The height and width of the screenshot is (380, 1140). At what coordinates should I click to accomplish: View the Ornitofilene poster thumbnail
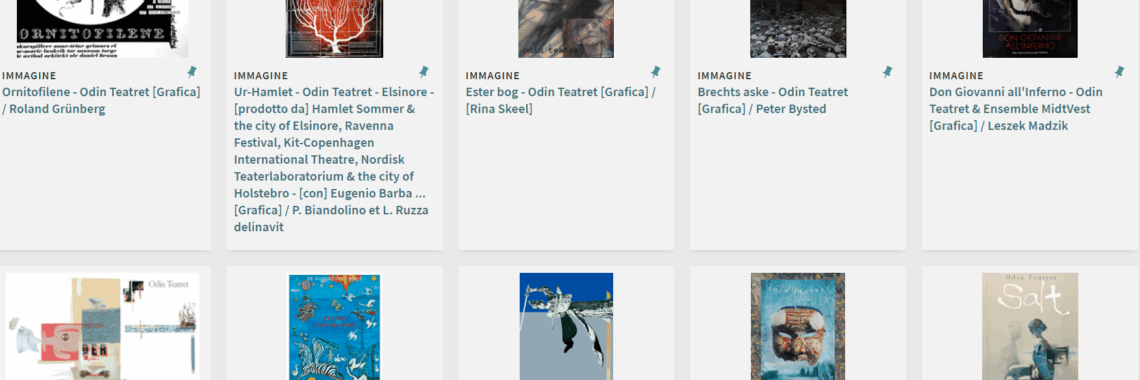click(102, 28)
